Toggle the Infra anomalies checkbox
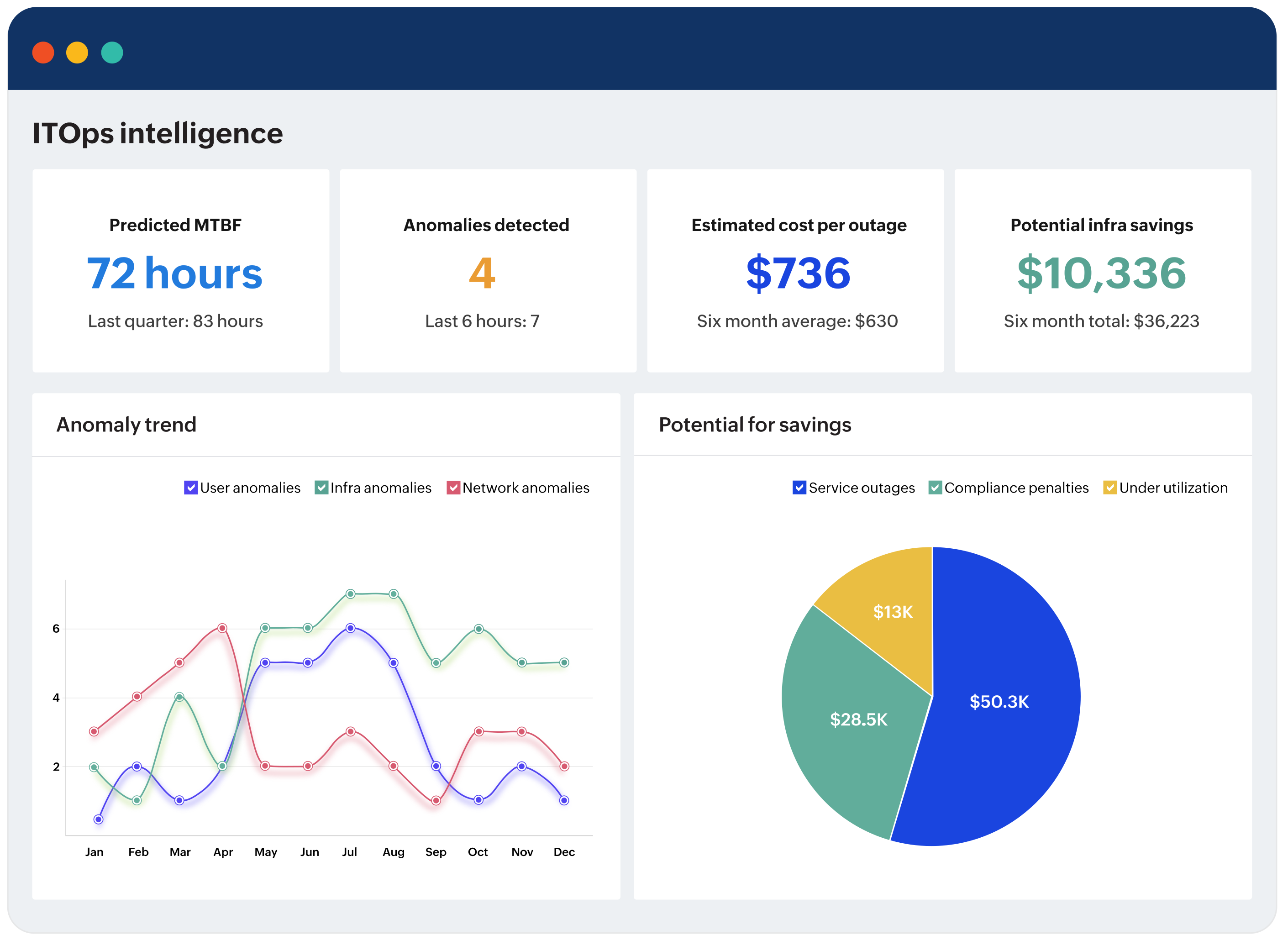This screenshot has height=940, width=1288. tap(321, 488)
